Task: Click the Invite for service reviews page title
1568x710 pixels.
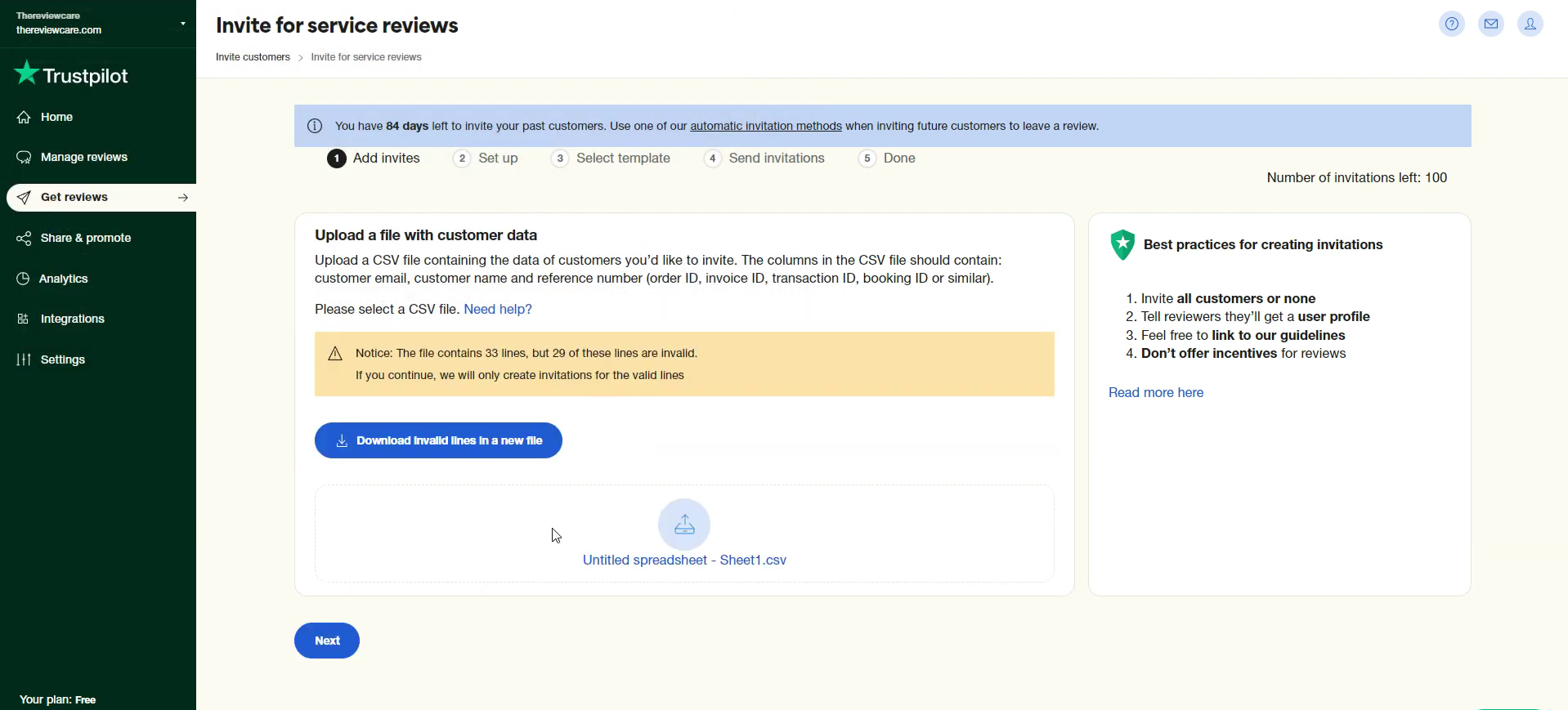Action: tap(337, 25)
